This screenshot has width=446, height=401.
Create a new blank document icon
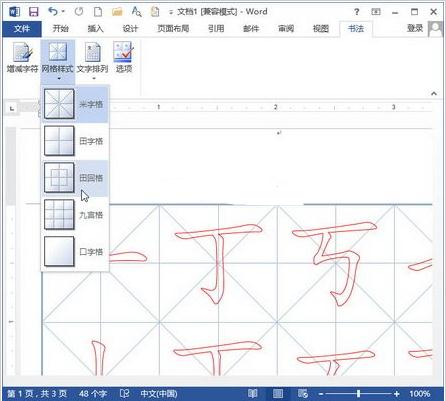tap(98, 12)
